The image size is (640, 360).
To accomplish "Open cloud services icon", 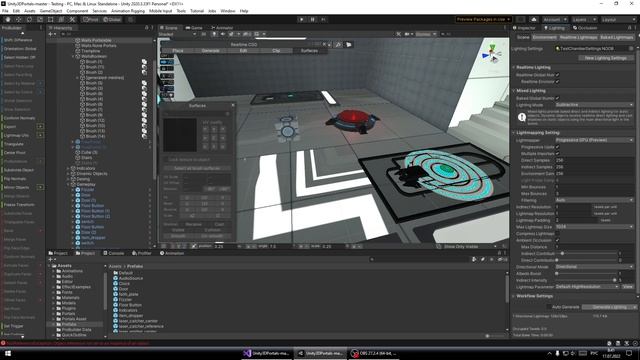I will 534,19.
